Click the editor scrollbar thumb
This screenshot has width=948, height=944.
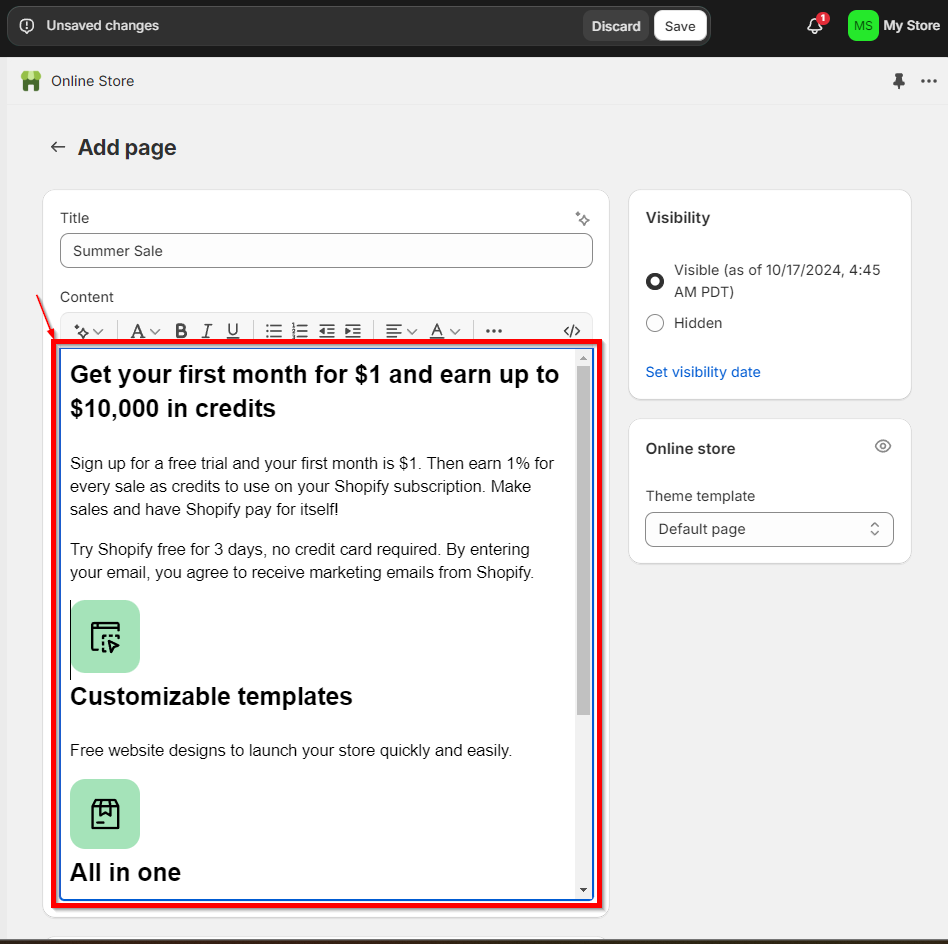tap(583, 540)
